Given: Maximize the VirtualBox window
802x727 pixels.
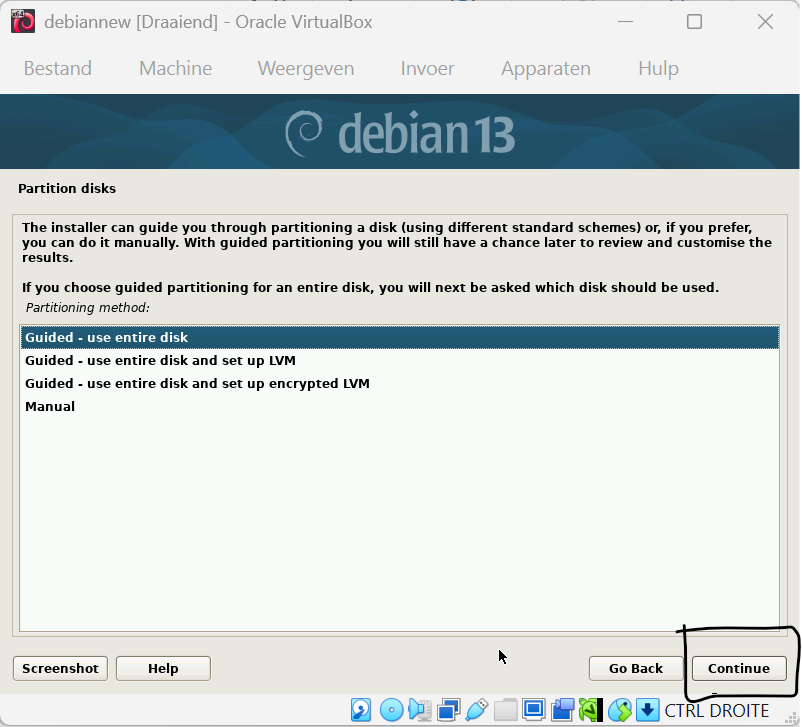Looking at the screenshot, I should [694, 21].
